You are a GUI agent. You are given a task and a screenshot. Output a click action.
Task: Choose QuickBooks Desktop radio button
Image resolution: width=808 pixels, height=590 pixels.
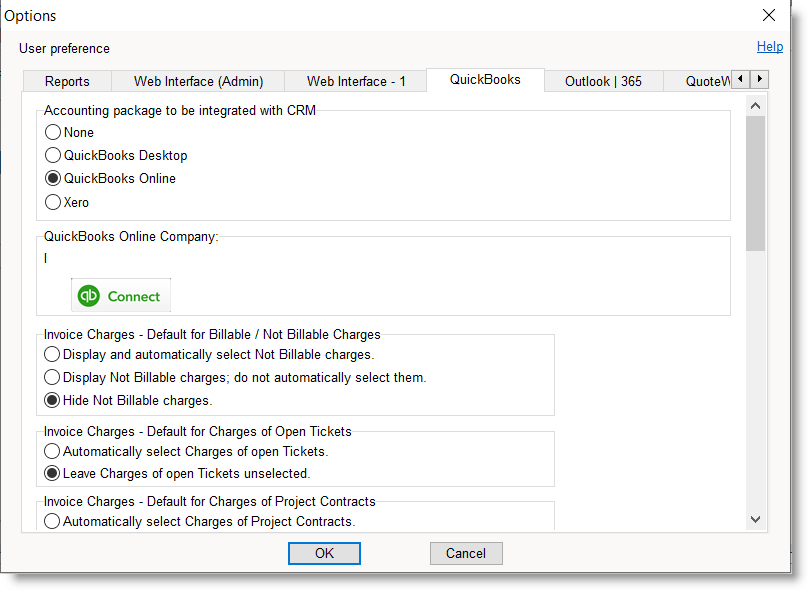[x=53, y=155]
